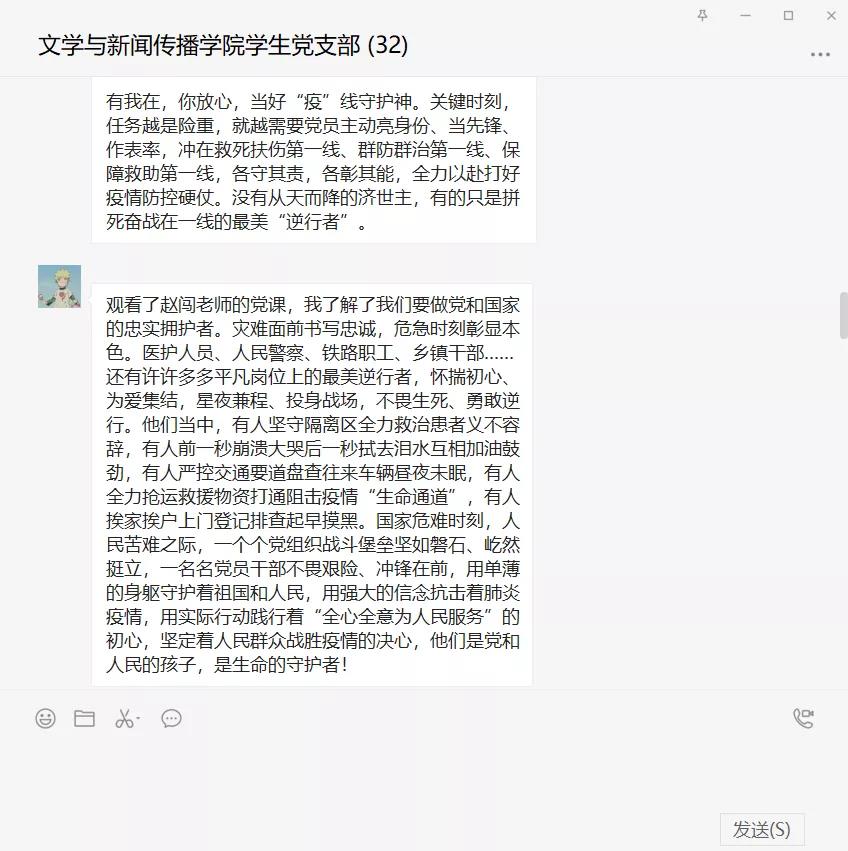Screen dimensions: 848x851
Task: Minimize the chat window
Action: click(x=745, y=15)
